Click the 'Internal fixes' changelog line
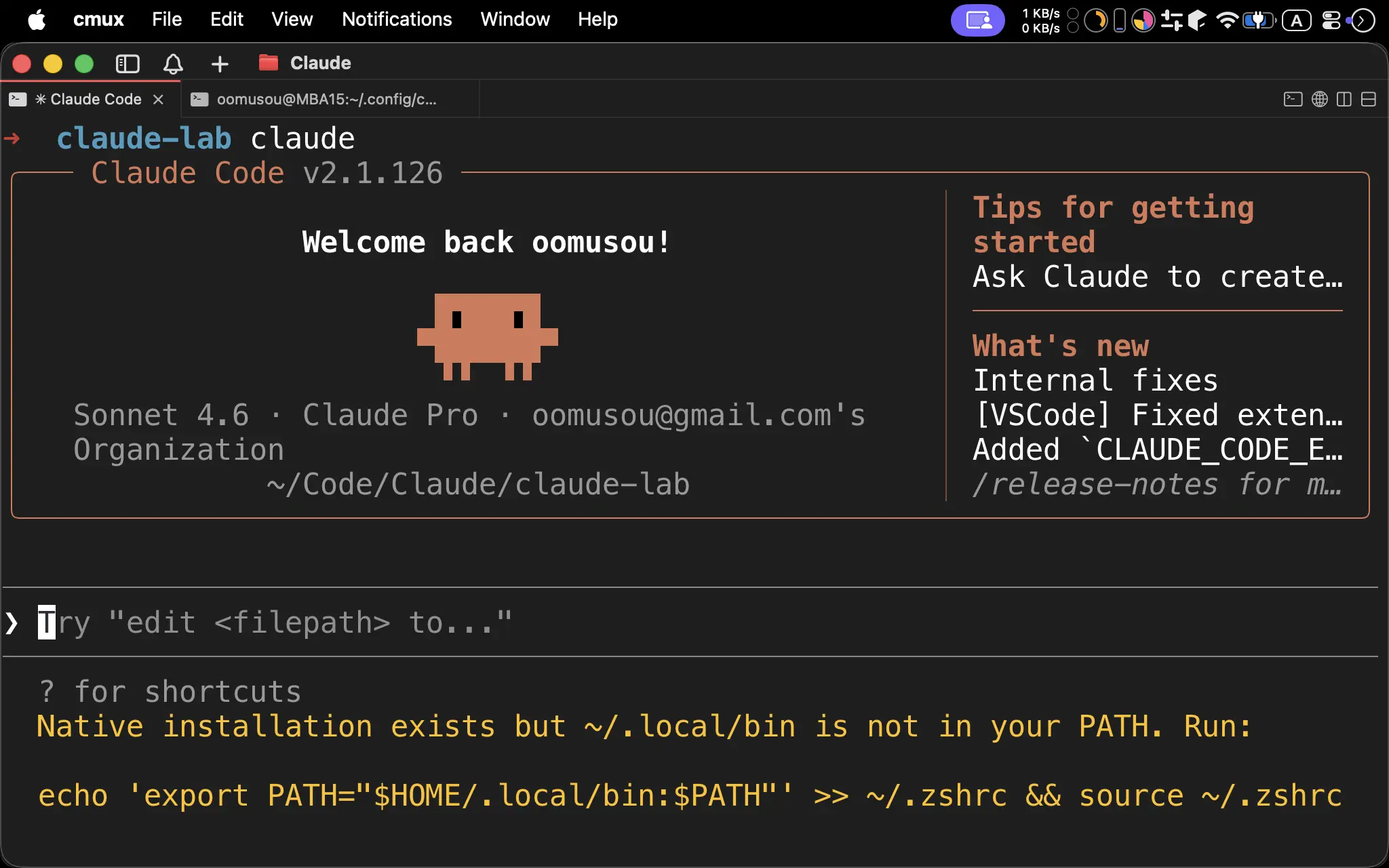1389x868 pixels. tap(1095, 380)
